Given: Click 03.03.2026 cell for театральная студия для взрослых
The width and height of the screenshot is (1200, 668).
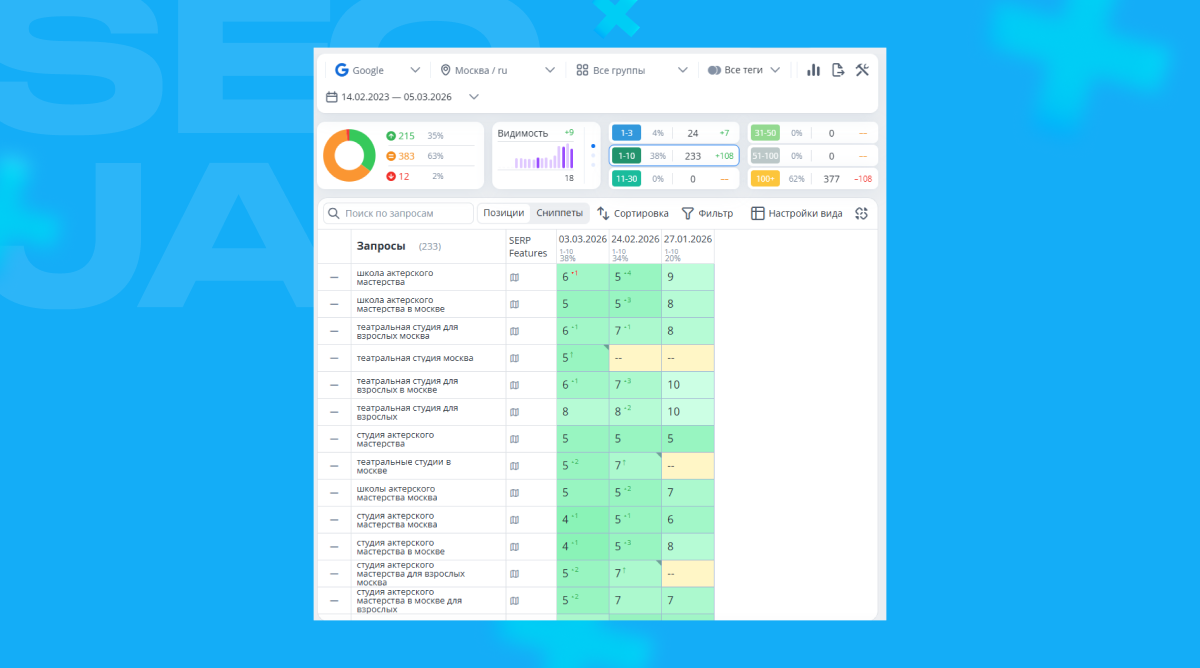Looking at the screenshot, I should [583, 412].
